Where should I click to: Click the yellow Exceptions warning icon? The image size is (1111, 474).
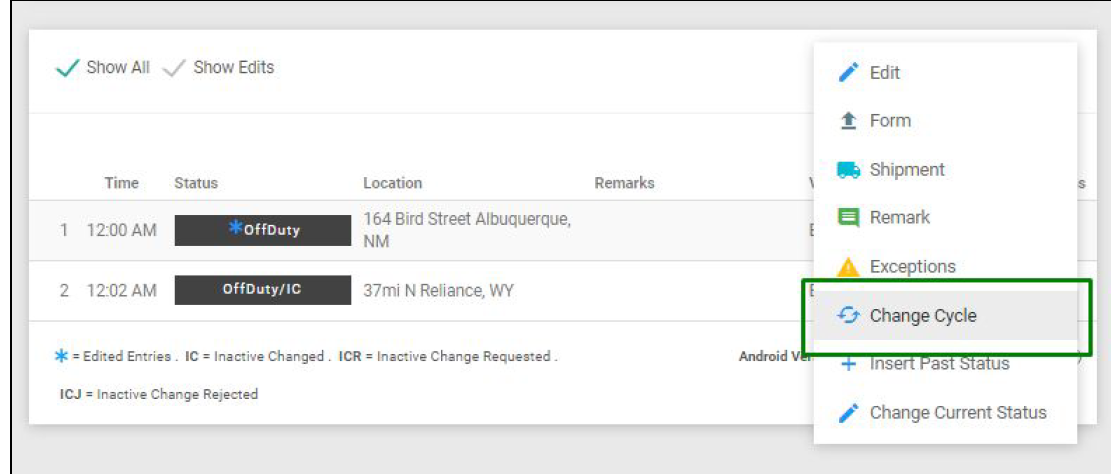pyautogui.click(x=848, y=267)
